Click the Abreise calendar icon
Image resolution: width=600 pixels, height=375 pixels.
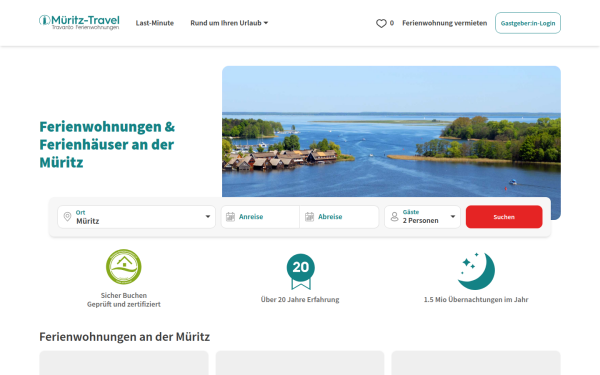[x=310, y=217]
